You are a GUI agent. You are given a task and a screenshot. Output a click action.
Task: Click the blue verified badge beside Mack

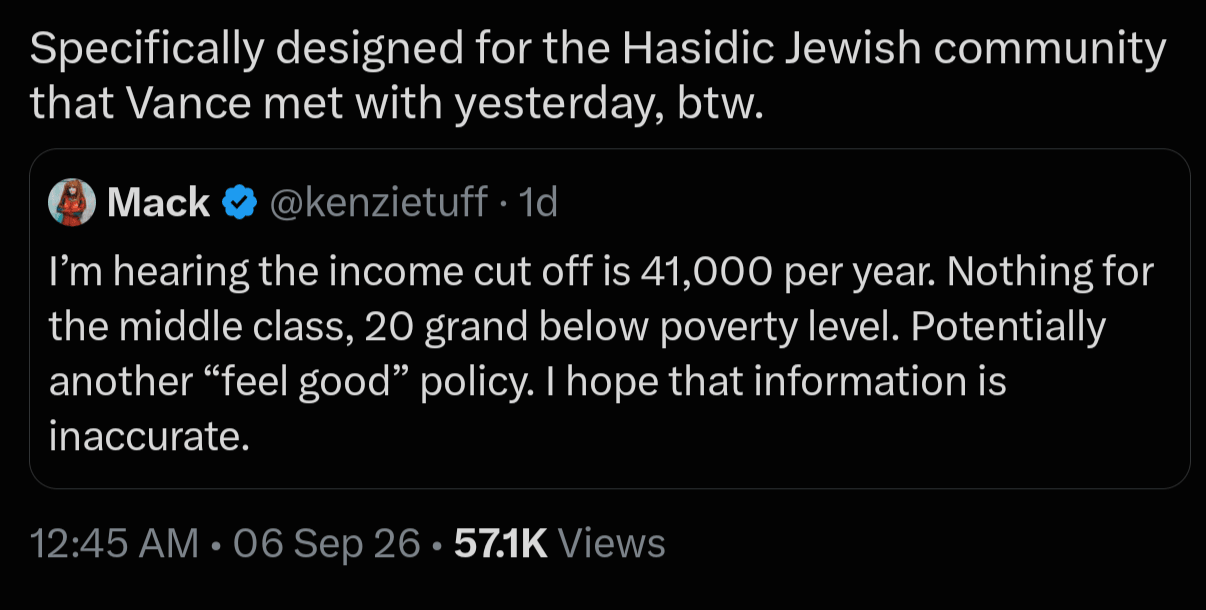click(237, 203)
